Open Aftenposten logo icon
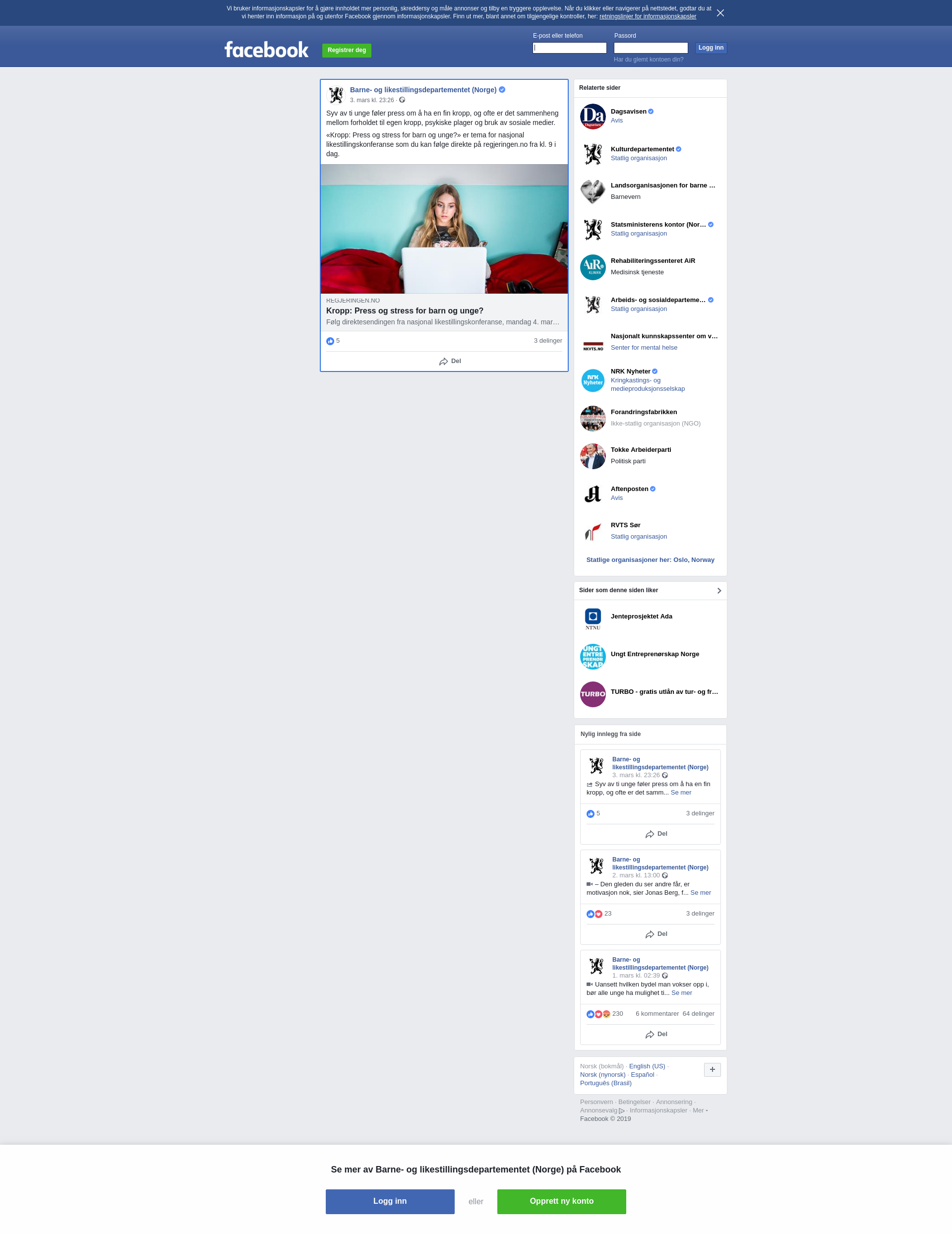Image resolution: width=952 pixels, height=1234 pixels. [593, 494]
